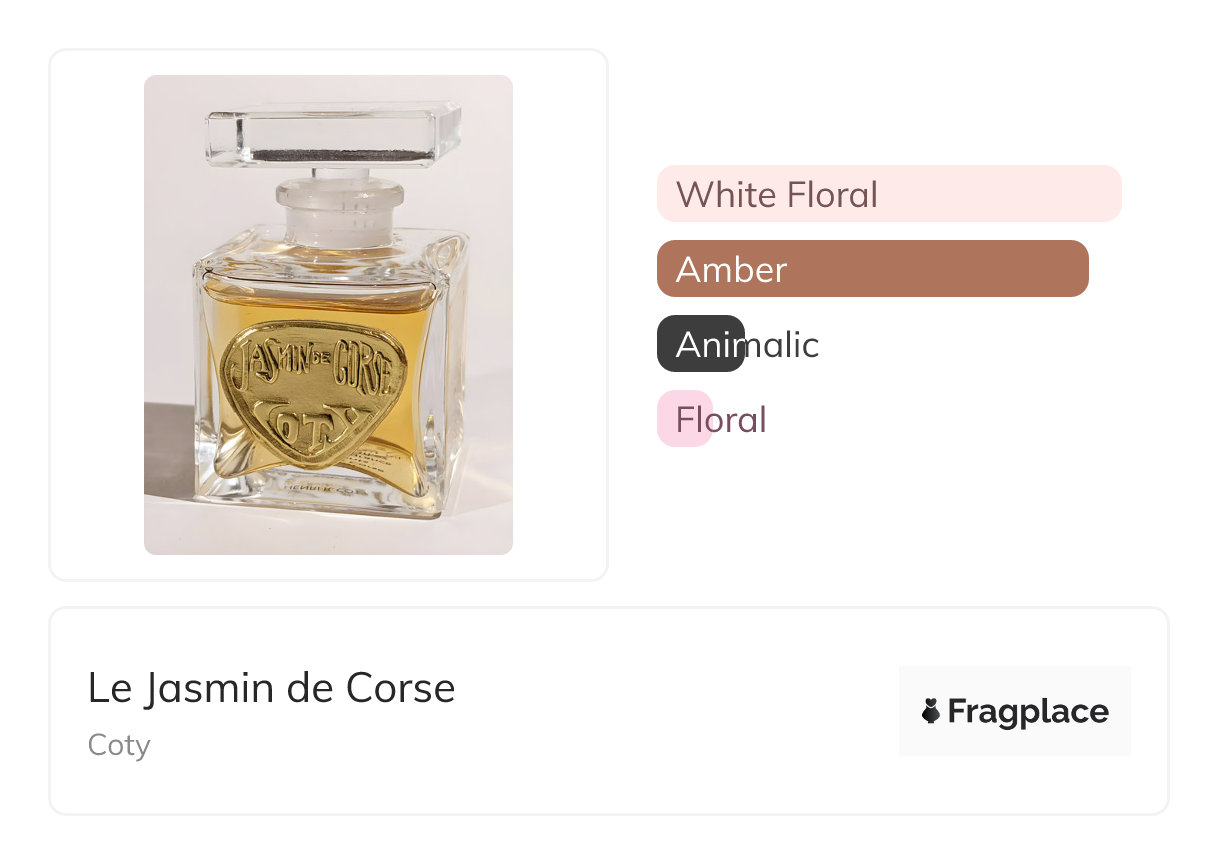
Task: Open the Le Jasmin de Corse title link
Action: tap(271, 688)
